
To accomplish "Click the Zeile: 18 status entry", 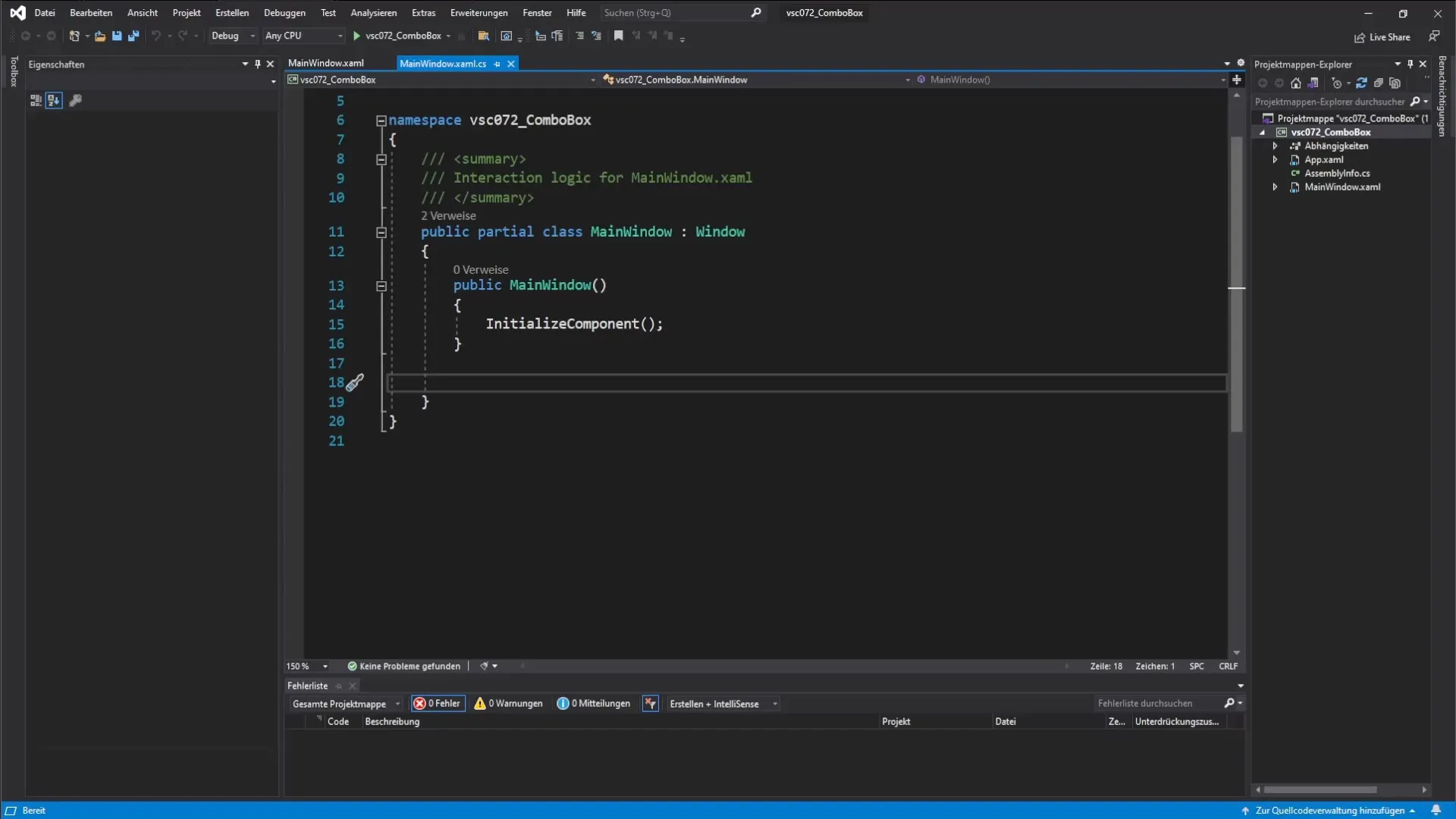I will click(x=1106, y=667).
